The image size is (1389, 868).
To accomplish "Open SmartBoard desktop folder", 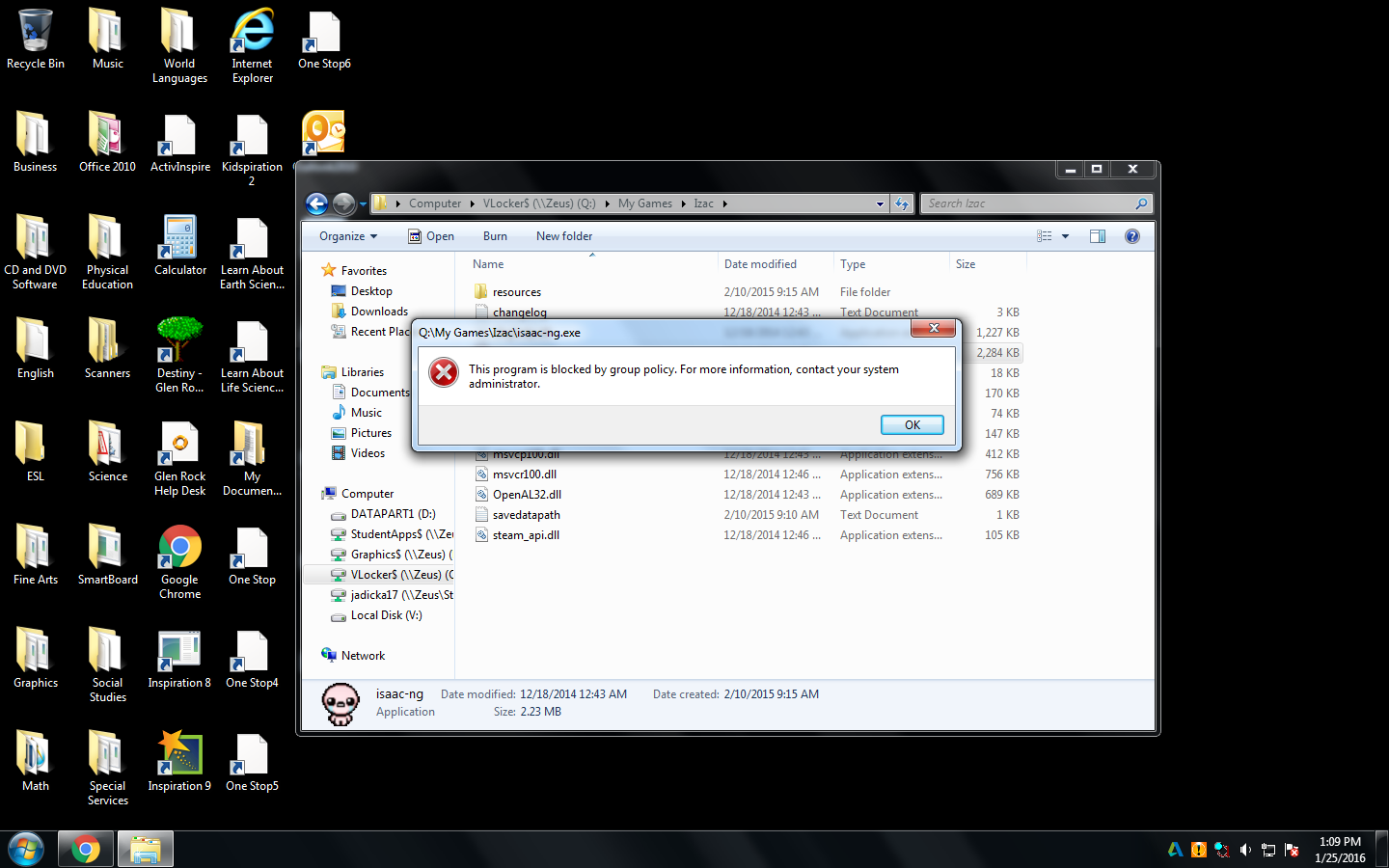I will (x=107, y=556).
